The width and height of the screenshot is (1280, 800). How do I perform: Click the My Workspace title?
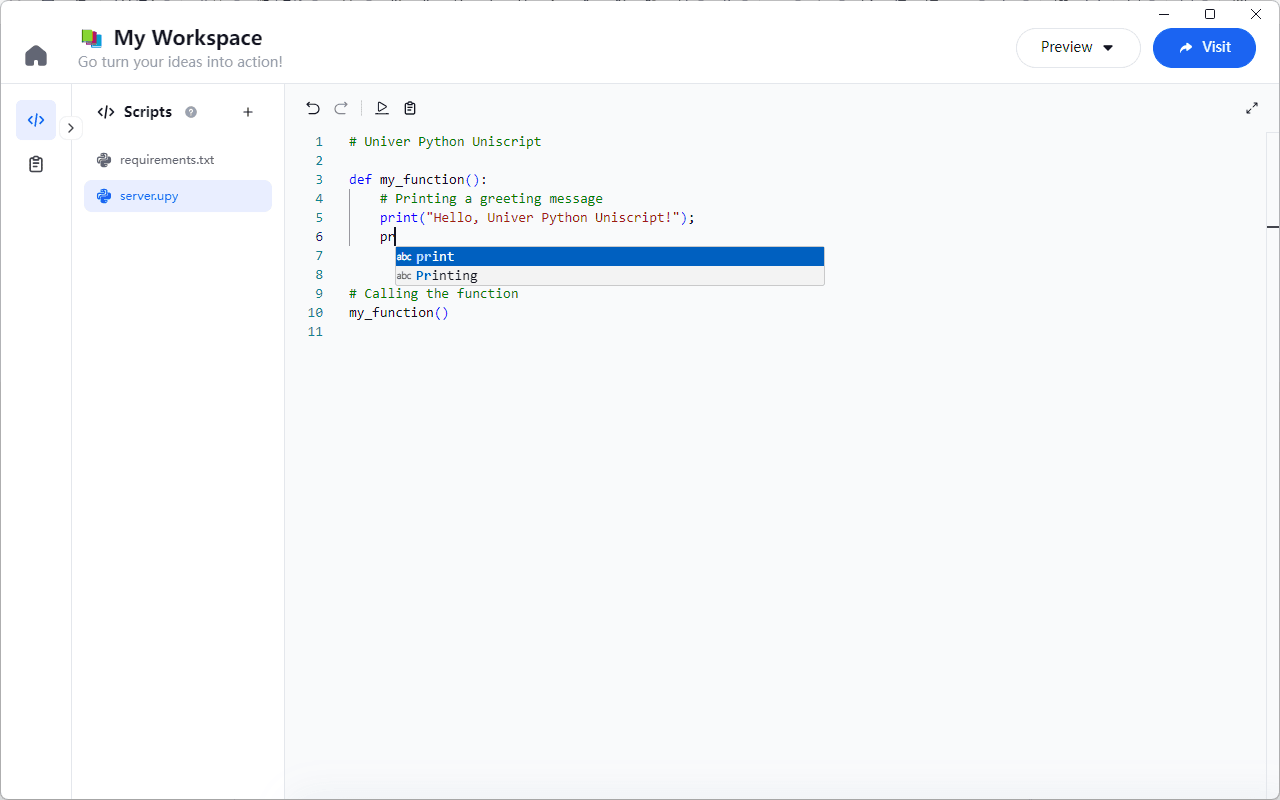(x=188, y=38)
